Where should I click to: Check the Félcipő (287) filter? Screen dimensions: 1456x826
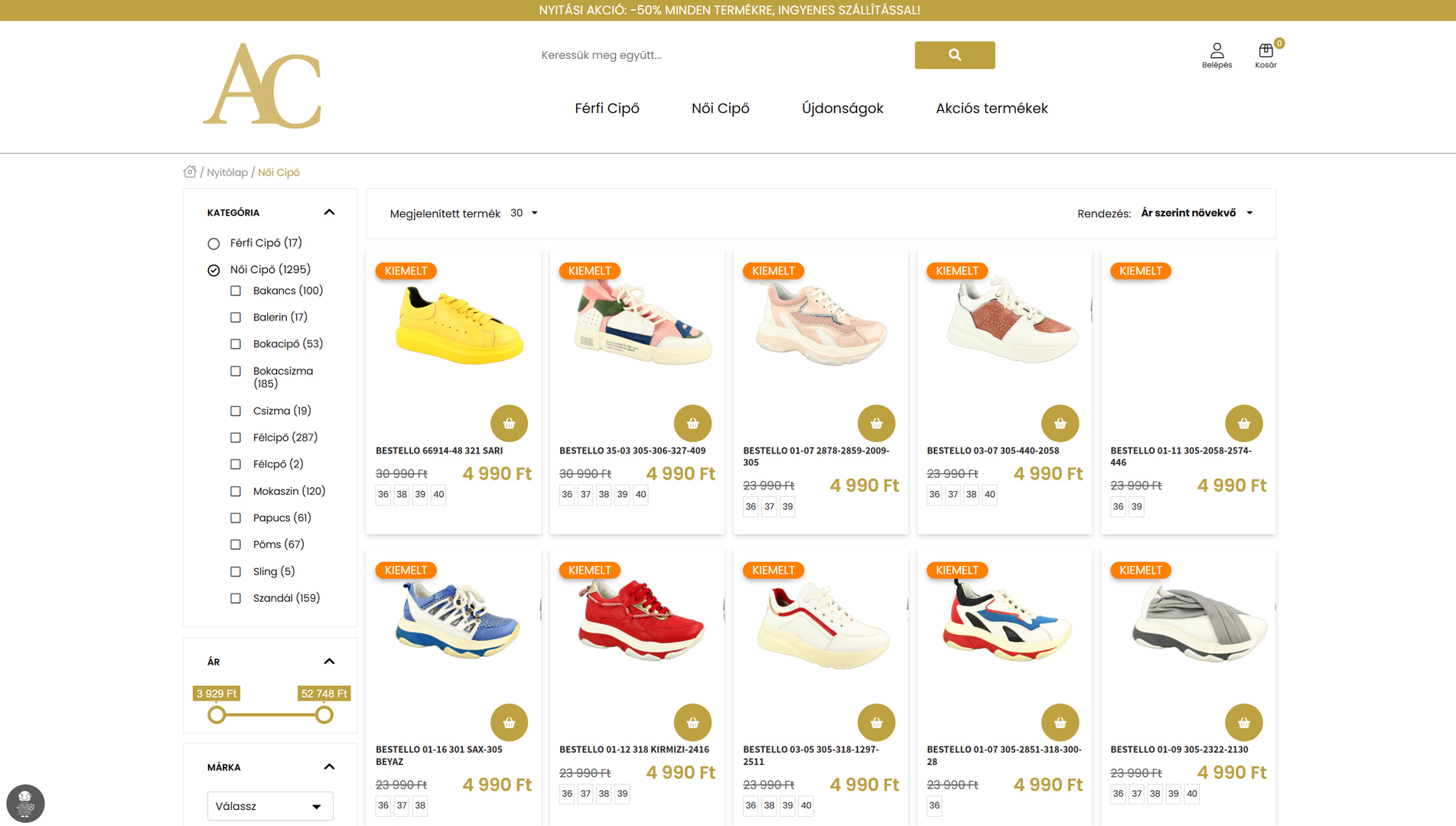[x=236, y=437]
